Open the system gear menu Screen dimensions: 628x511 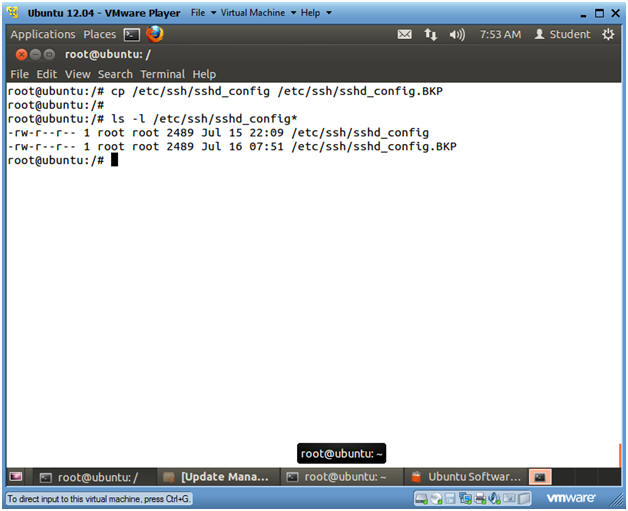click(x=608, y=34)
